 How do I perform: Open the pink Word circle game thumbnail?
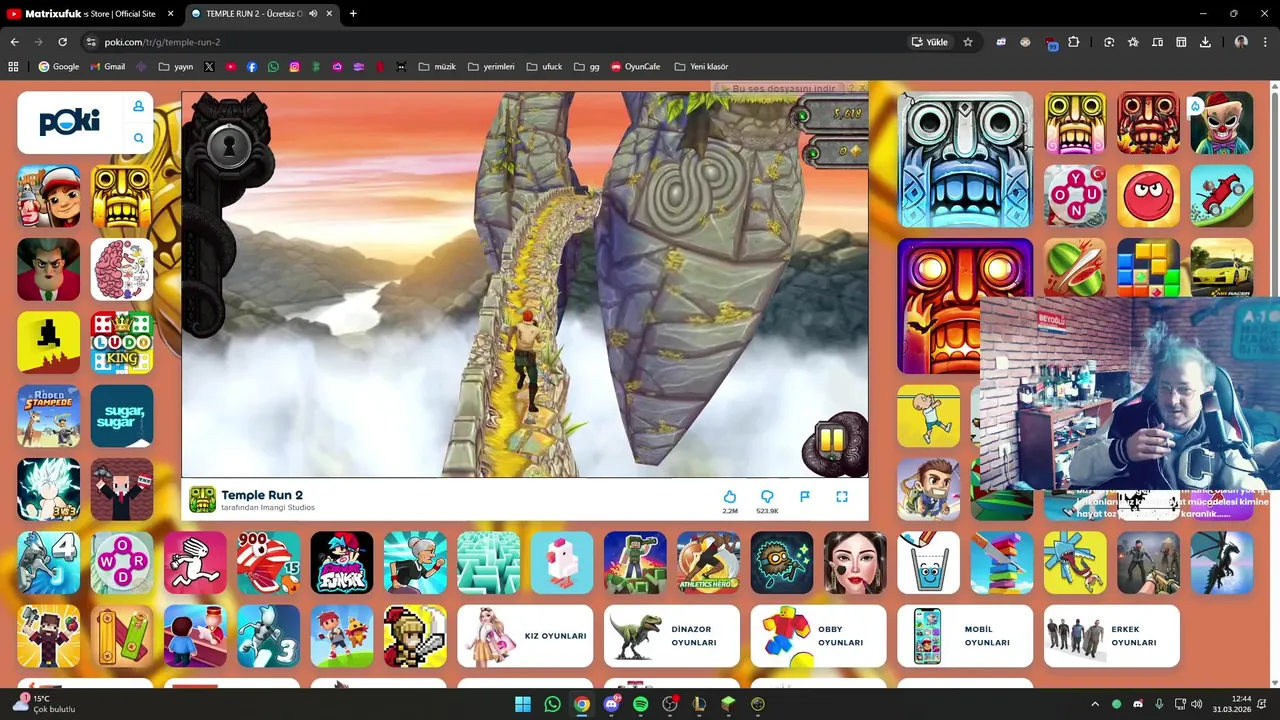[122, 563]
